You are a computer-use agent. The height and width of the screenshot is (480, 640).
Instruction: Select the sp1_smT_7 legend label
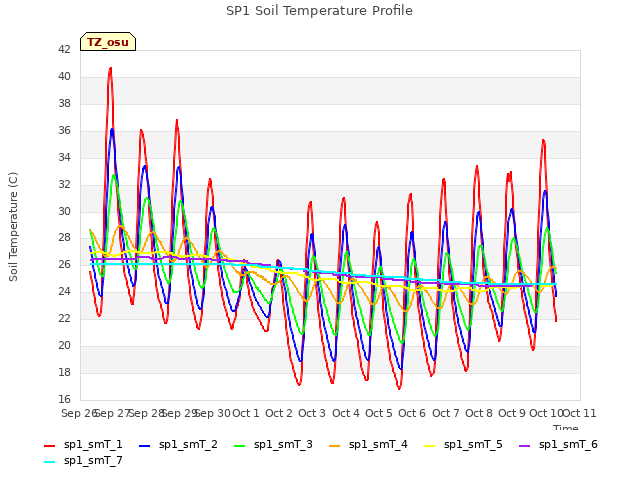[x=93, y=461]
